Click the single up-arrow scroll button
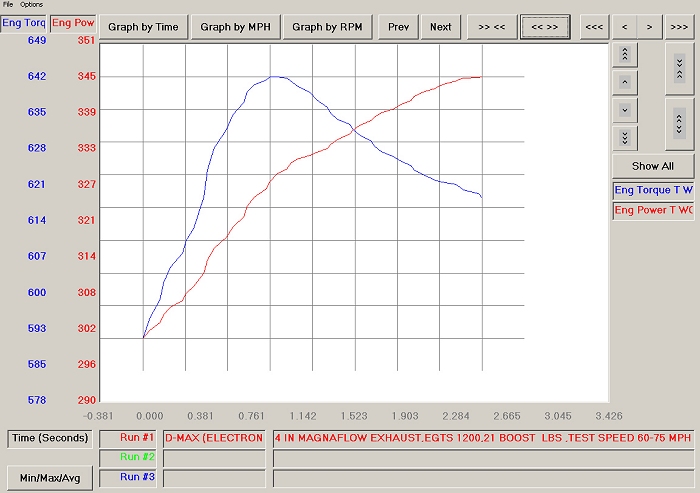Viewport: 700px width, 493px height. [x=625, y=82]
